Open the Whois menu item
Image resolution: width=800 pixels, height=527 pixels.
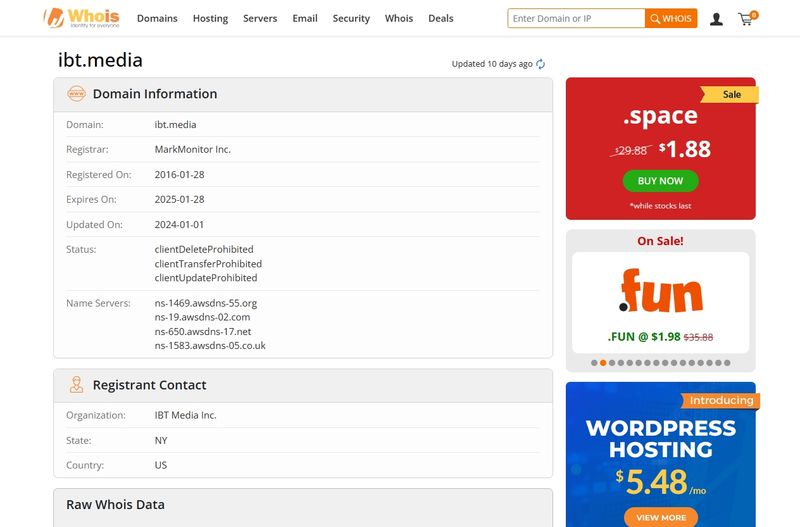click(x=399, y=18)
